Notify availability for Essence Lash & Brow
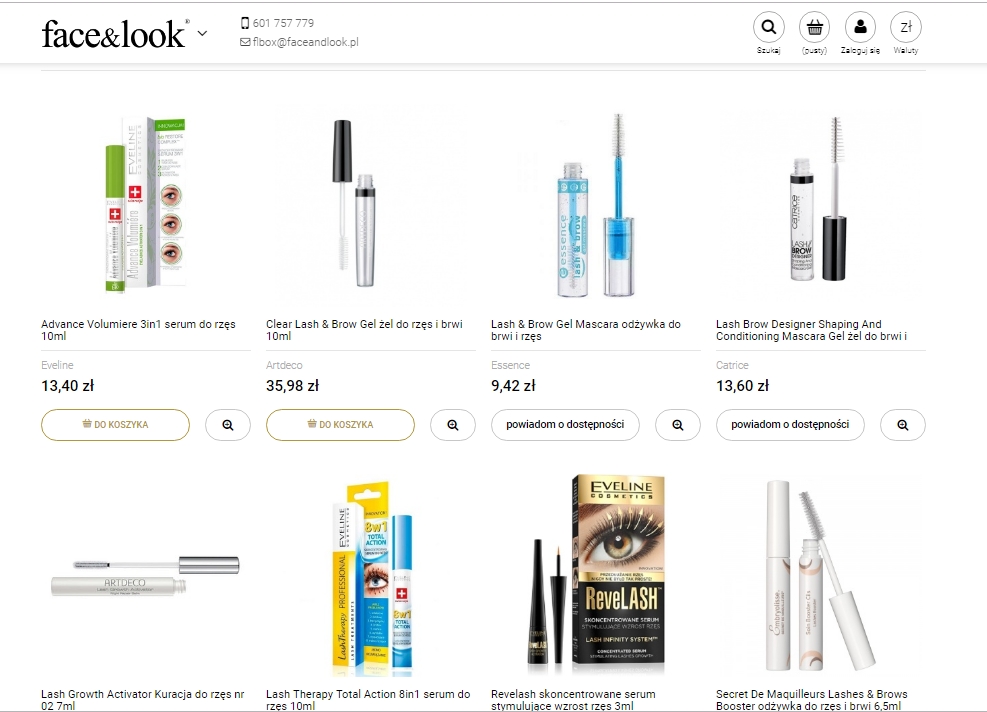The image size is (987, 712). tap(565, 425)
